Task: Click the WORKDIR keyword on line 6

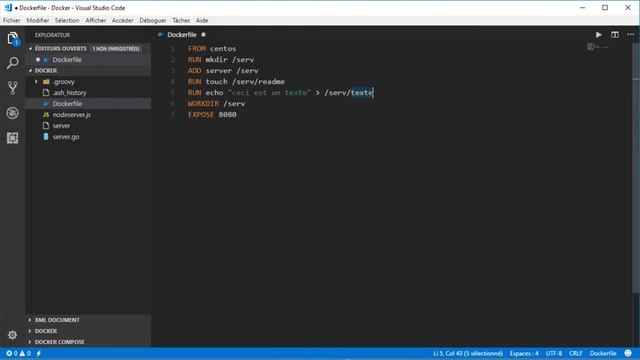Action: click(x=203, y=104)
